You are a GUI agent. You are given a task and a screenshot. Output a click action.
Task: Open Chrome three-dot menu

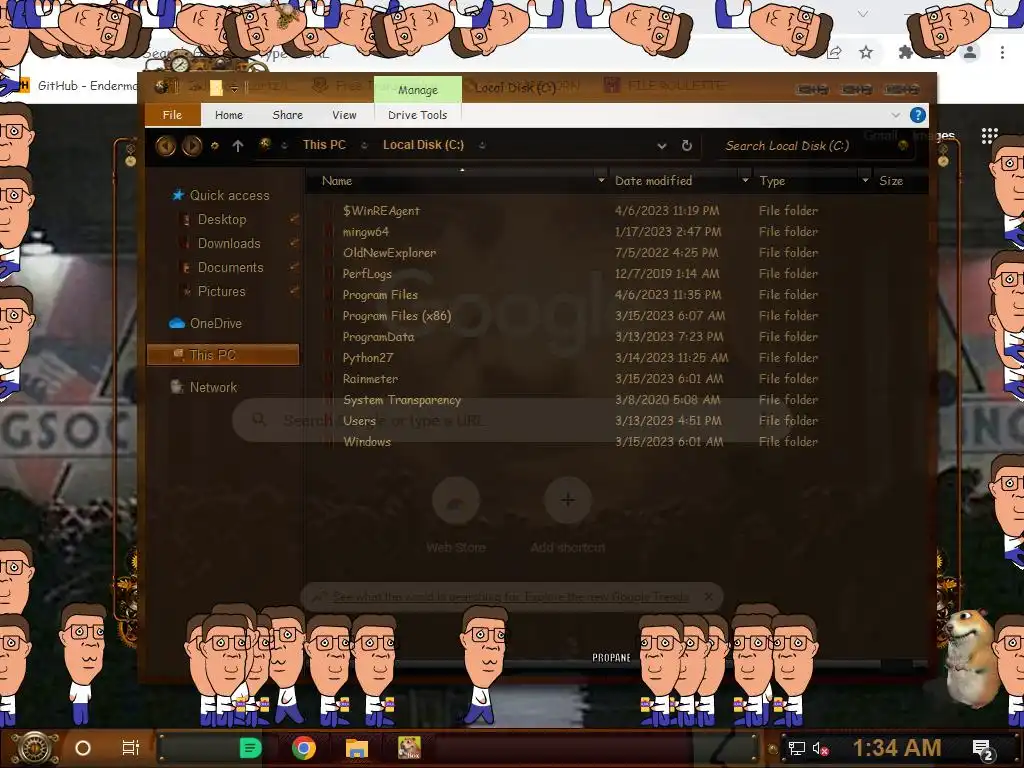pyautogui.click(x=1002, y=52)
